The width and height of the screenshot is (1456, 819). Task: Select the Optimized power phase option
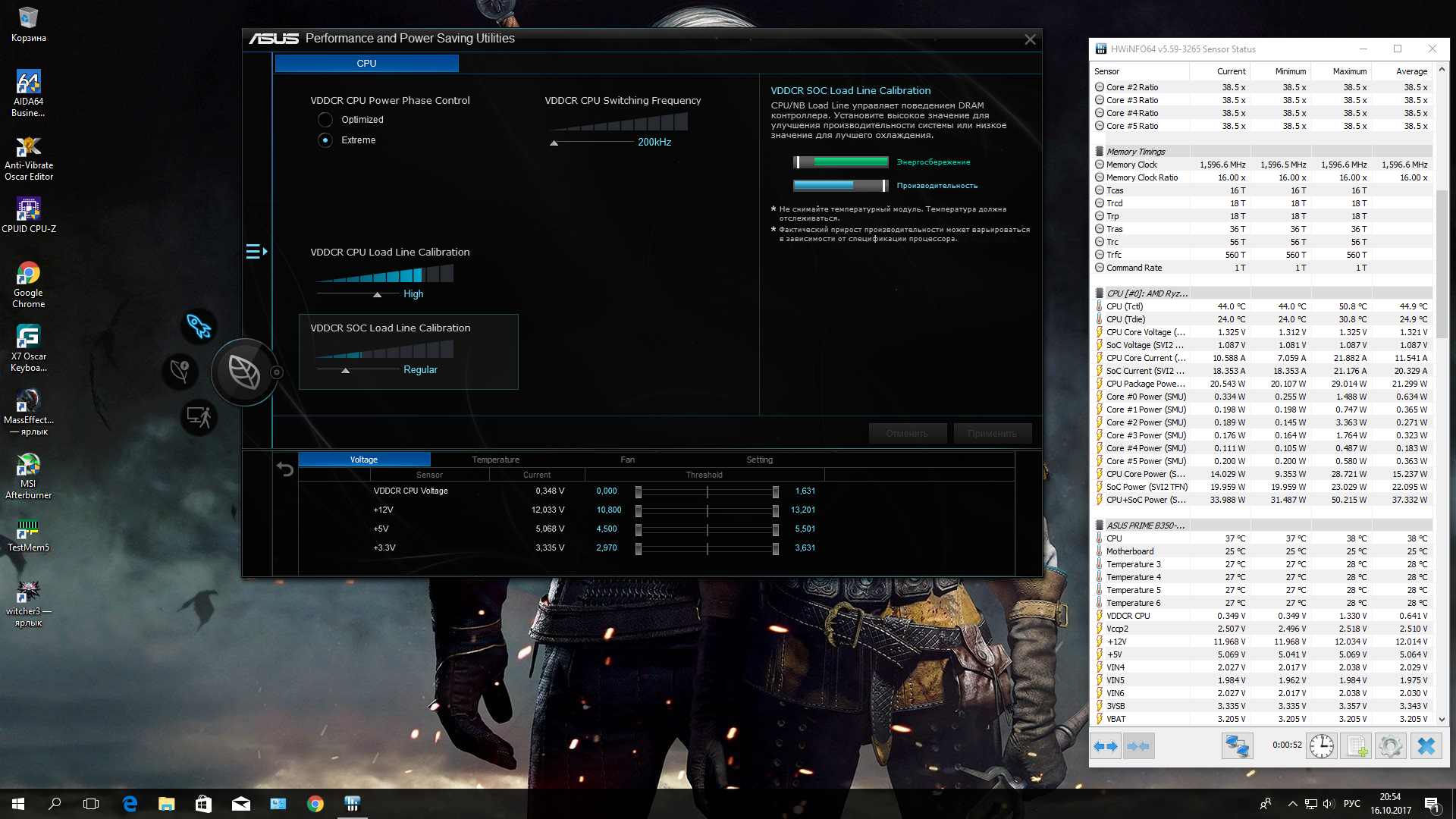pyautogui.click(x=325, y=120)
